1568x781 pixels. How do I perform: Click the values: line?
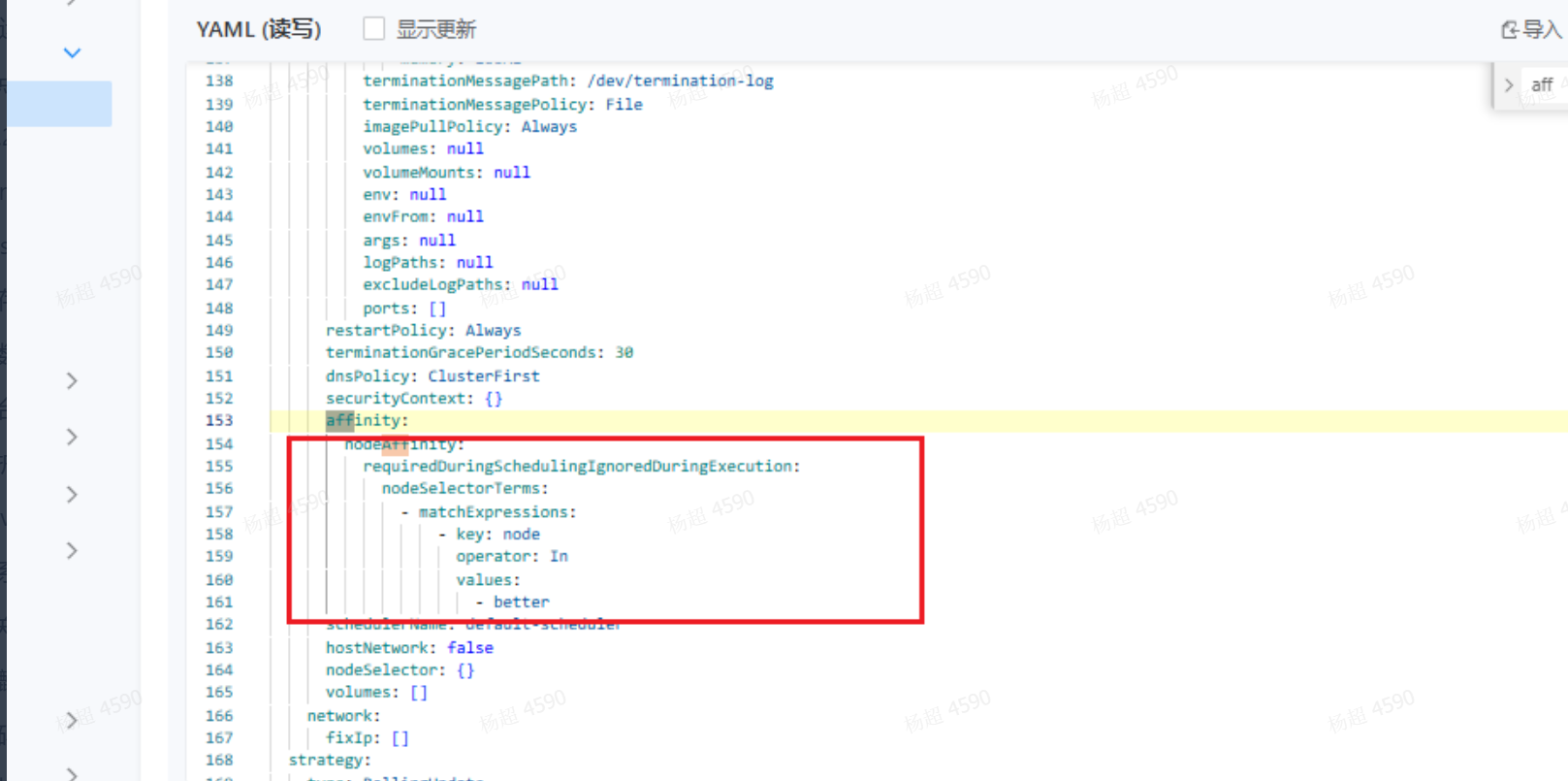coord(488,580)
